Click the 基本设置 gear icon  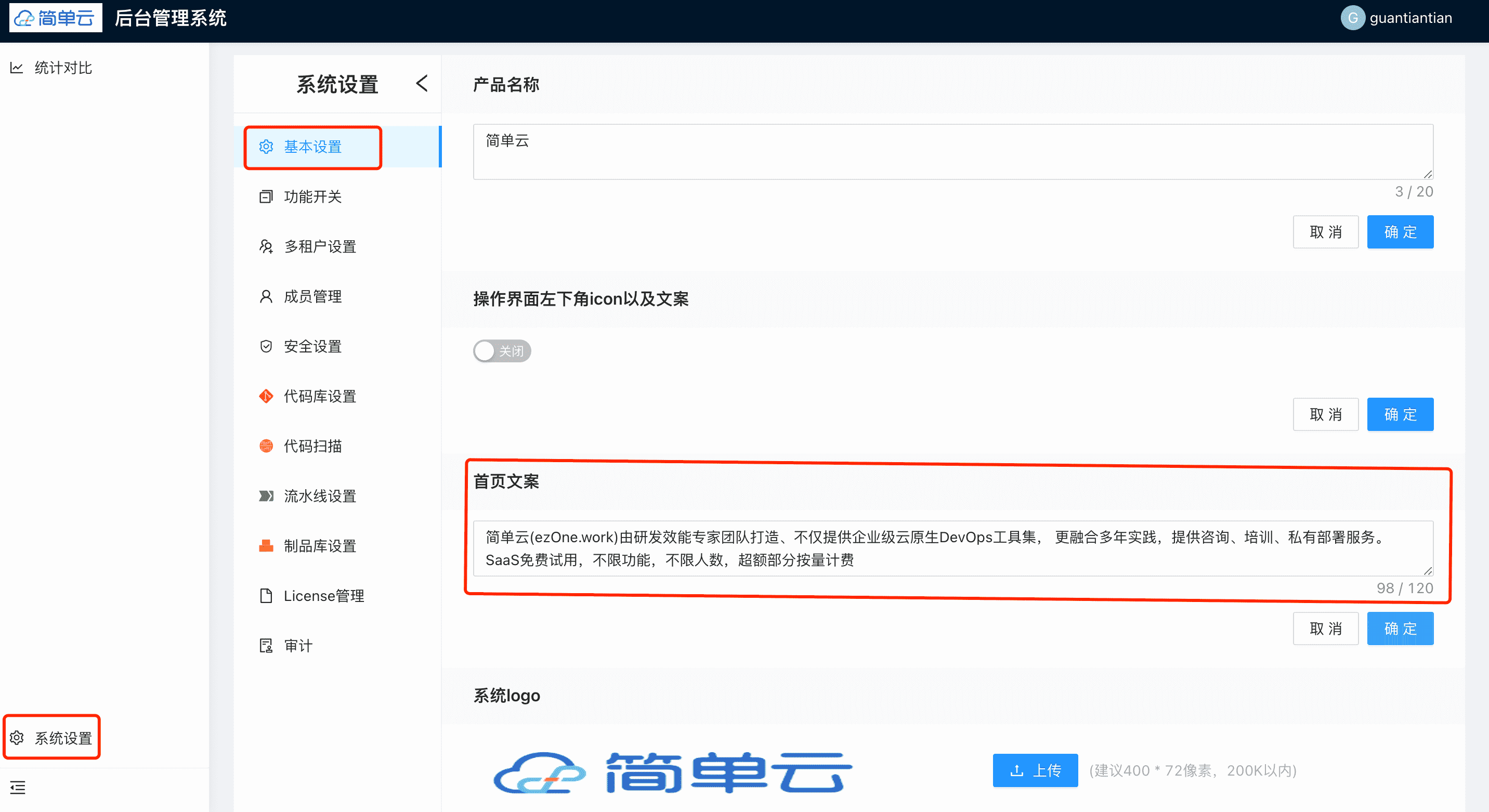[266, 147]
